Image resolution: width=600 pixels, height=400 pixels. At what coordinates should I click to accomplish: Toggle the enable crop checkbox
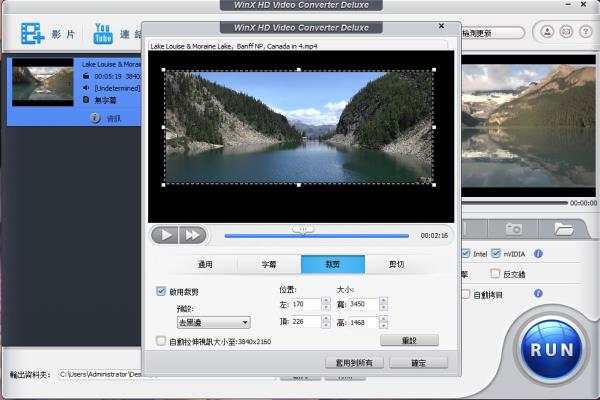tap(161, 291)
